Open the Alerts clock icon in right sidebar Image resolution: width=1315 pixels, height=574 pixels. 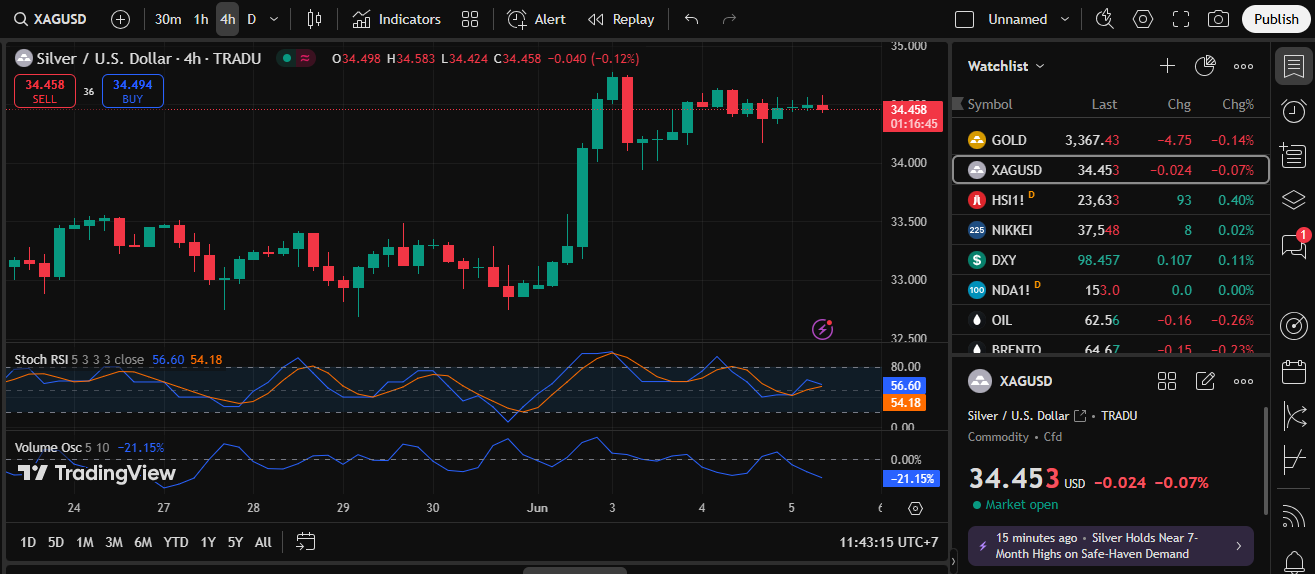click(1293, 110)
